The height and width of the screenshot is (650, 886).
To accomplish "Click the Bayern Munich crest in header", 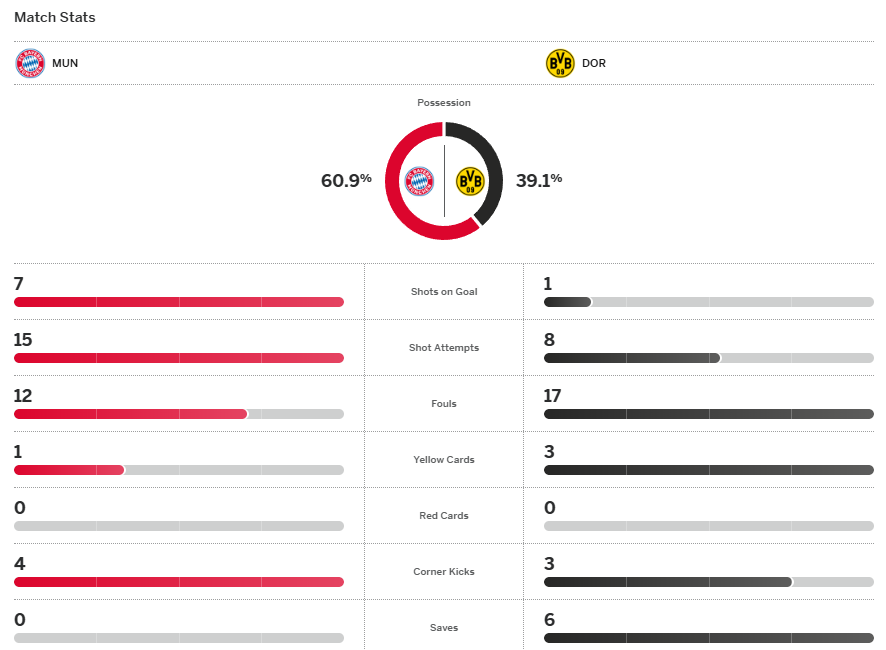I will (x=30, y=63).
